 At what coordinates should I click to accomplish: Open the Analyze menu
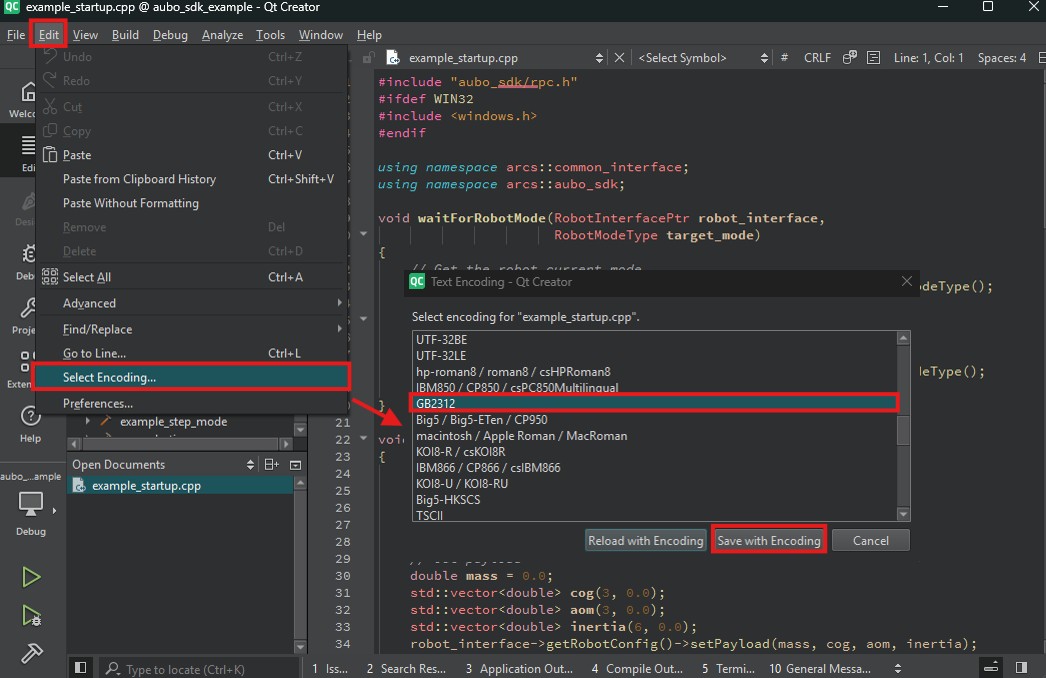(x=222, y=35)
